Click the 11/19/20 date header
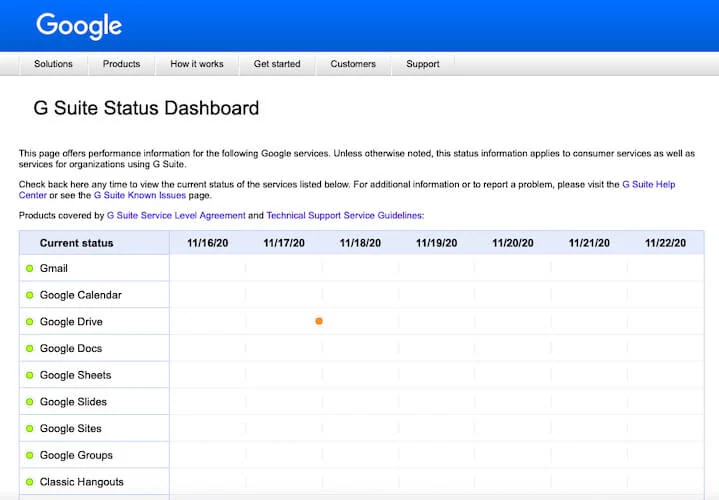 437,243
